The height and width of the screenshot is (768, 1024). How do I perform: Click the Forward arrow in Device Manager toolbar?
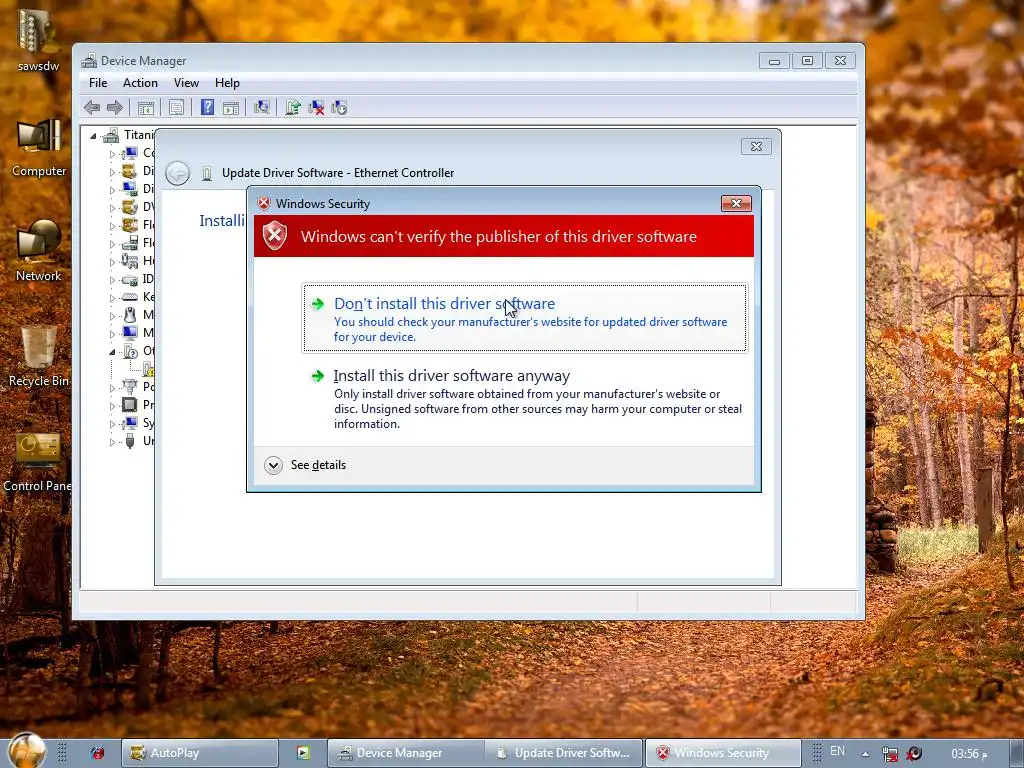click(115, 108)
